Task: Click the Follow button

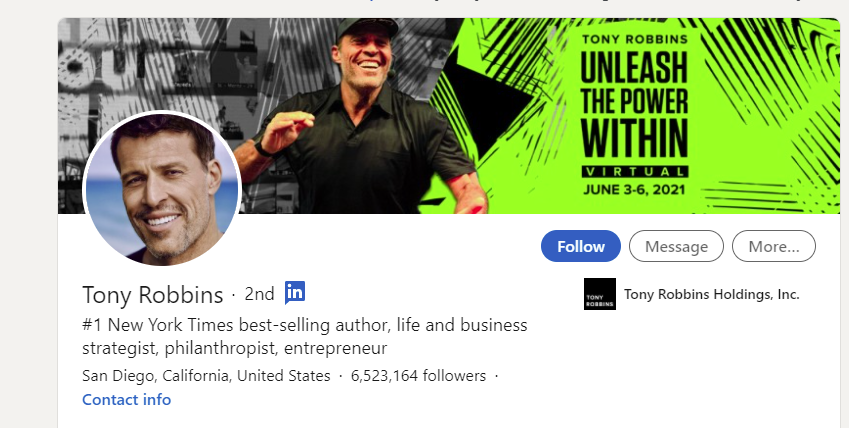Action: coord(581,246)
